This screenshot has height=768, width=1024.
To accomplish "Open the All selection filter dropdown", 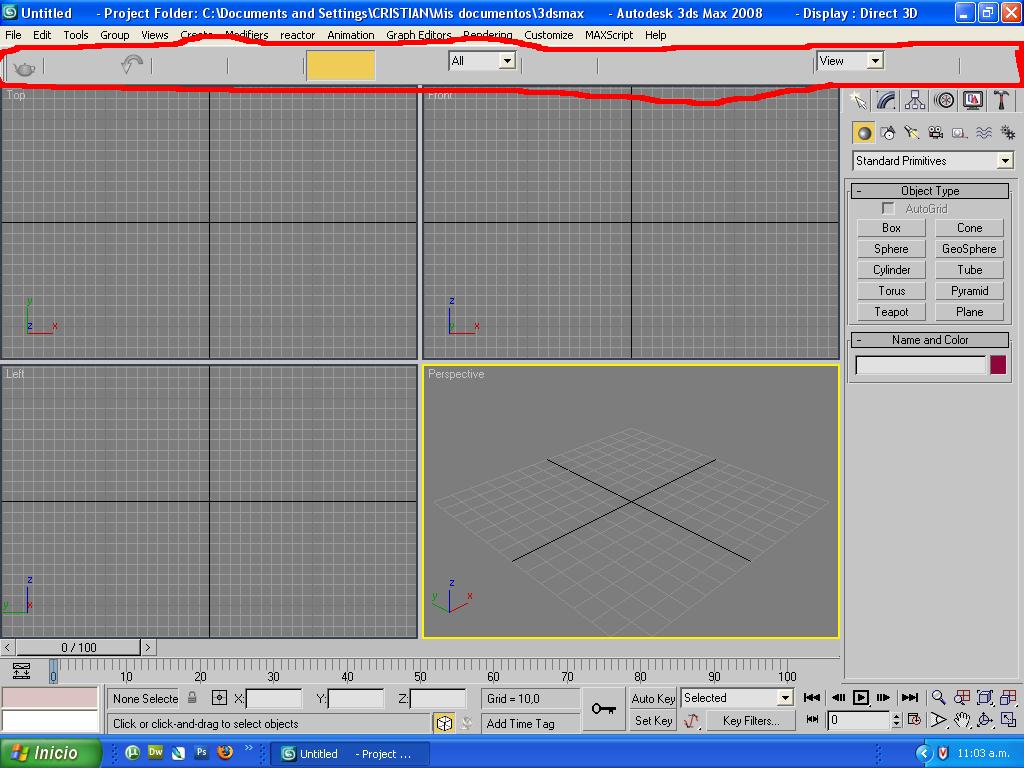I will (483, 61).
